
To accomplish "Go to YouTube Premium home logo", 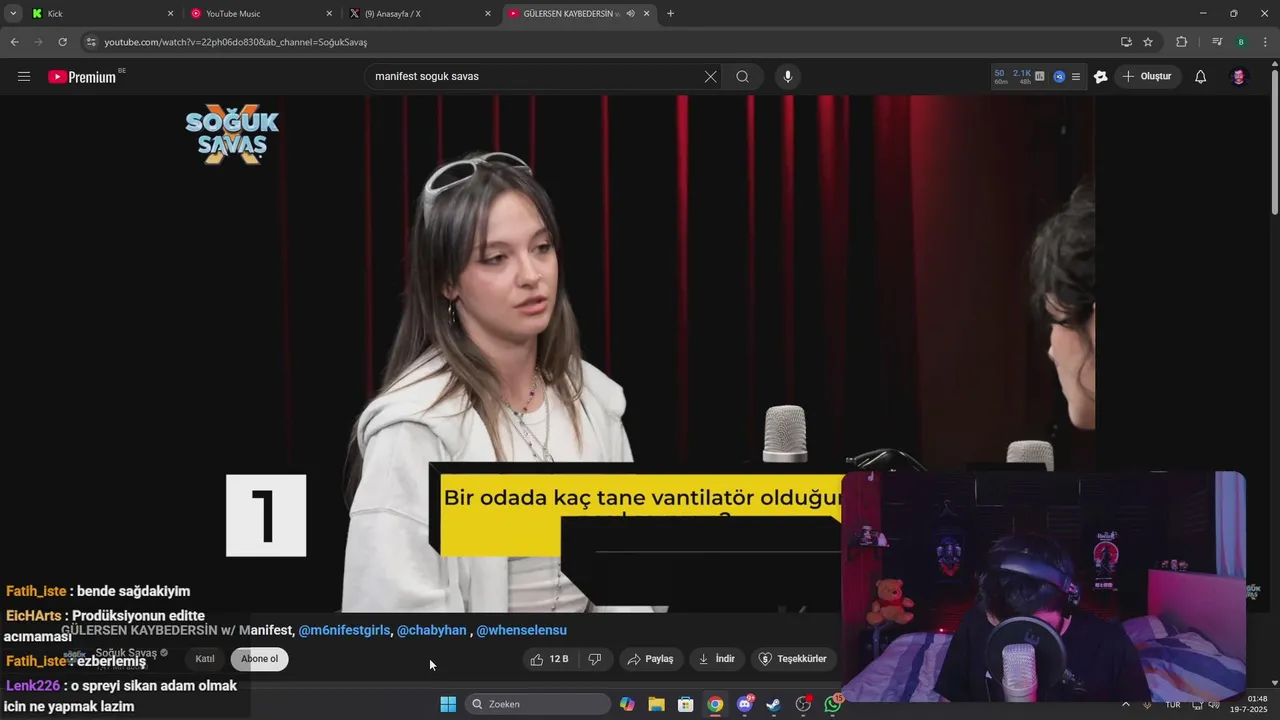I will tap(82, 77).
